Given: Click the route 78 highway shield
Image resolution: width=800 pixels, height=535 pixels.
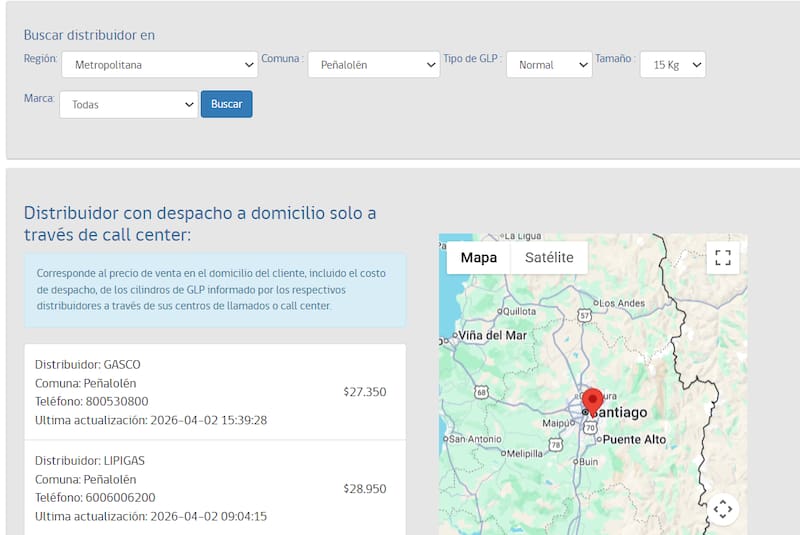Looking at the screenshot, I should (x=556, y=445).
